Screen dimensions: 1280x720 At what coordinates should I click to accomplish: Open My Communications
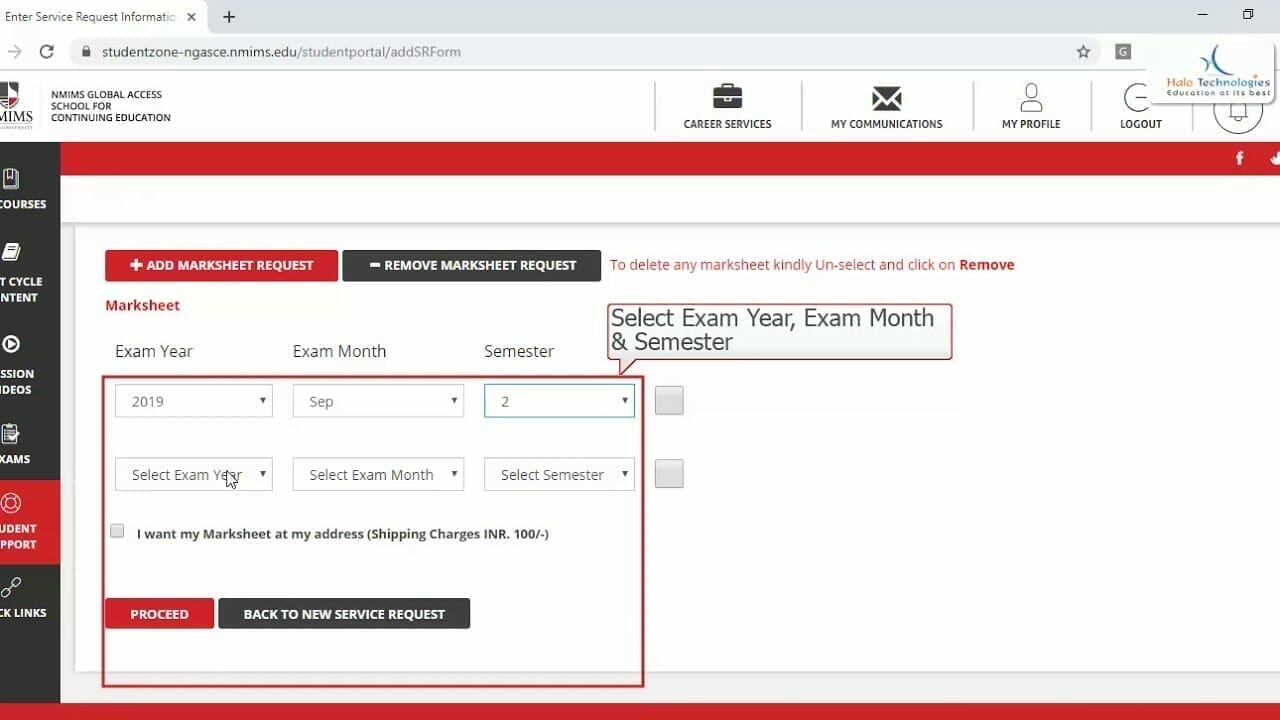886,106
